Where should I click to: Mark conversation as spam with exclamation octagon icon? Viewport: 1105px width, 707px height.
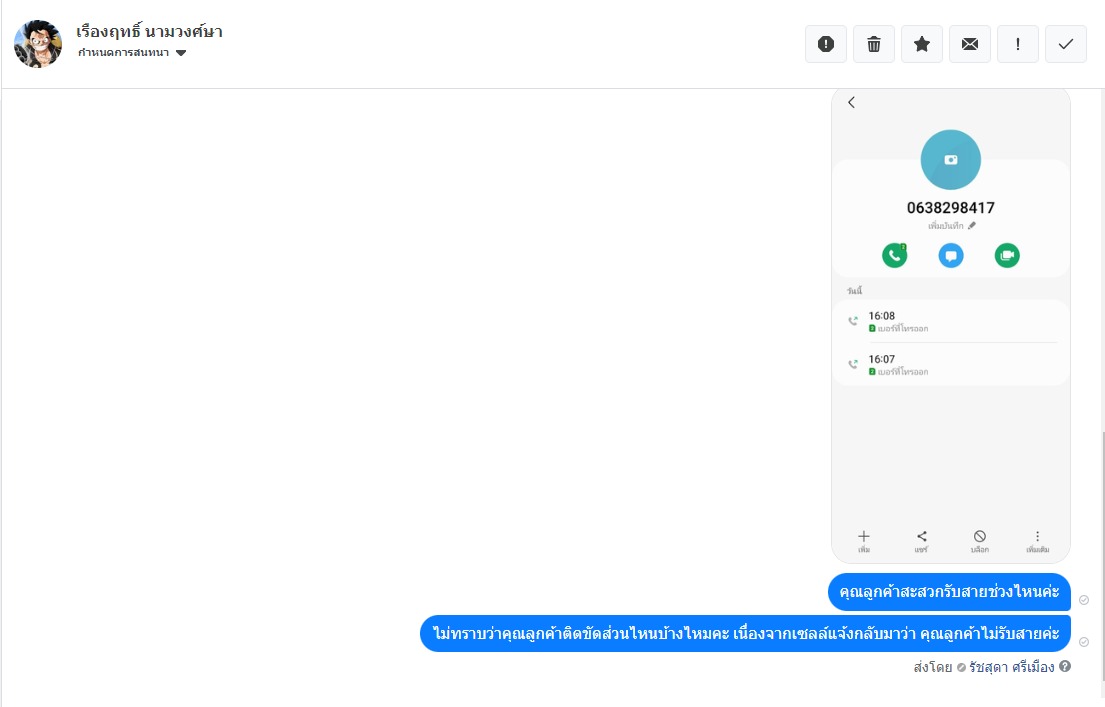(x=826, y=44)
